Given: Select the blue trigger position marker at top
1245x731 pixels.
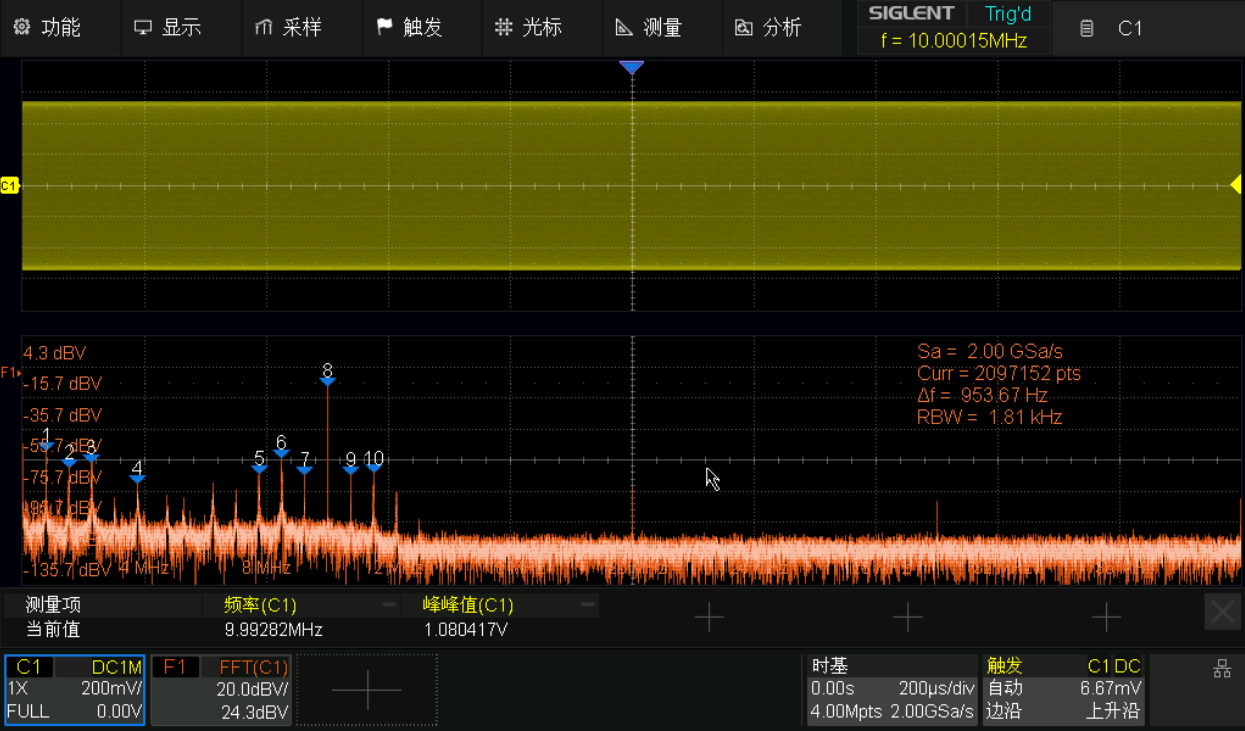Looking at the screenshot, I should tap(631, 67).
